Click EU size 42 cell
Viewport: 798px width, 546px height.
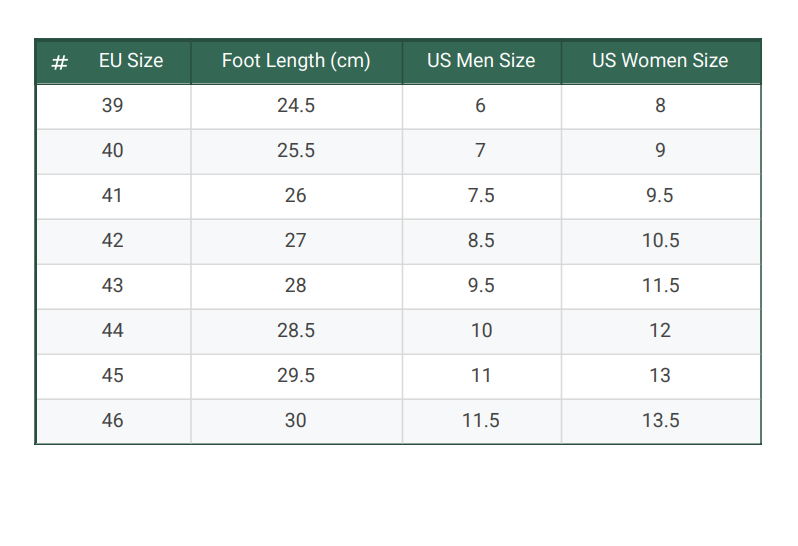(x=113, y=241)
